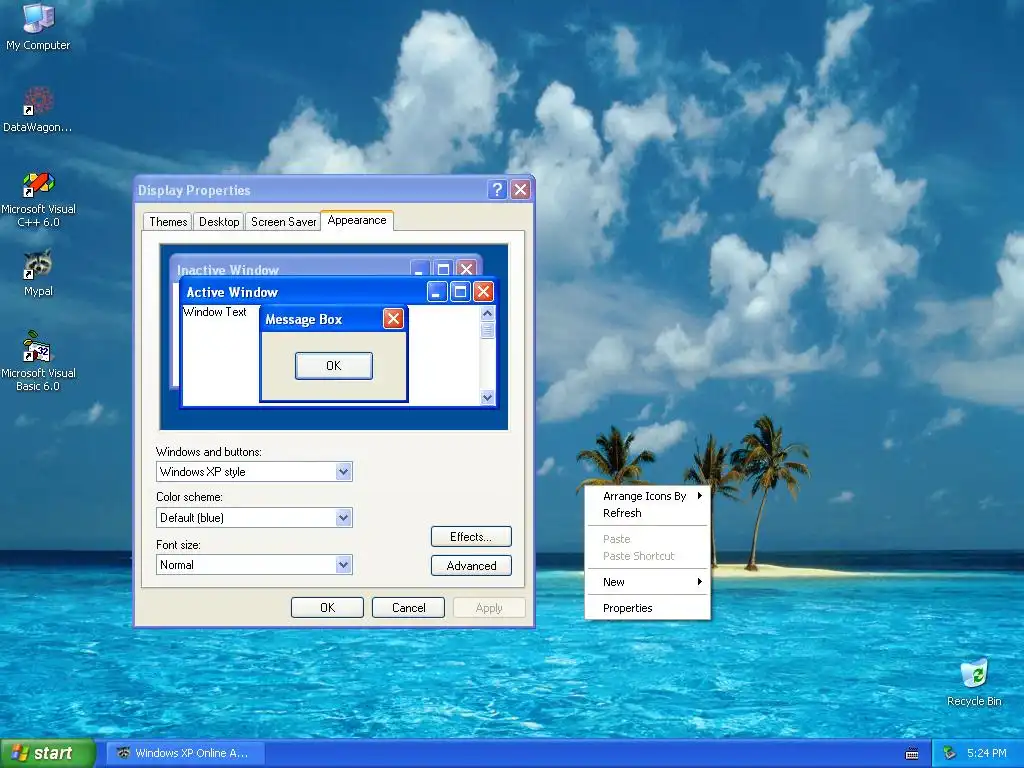Viewport: 1024px width, 768px height.
Task: Click the Inactive Window preview maximize icon
Action: pyautogui.click(x=443, y=268)
